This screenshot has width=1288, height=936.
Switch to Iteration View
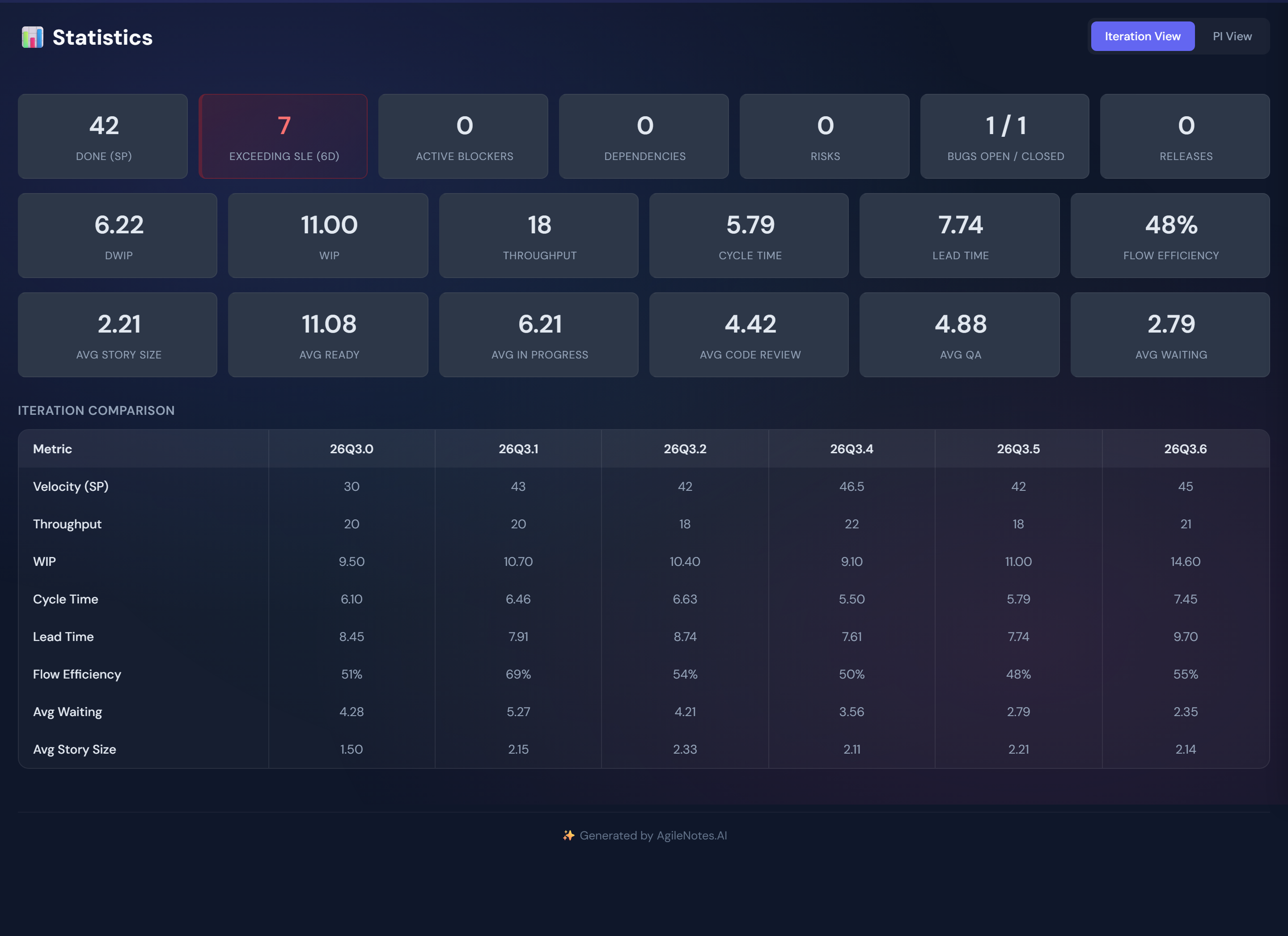(x=1142, y=36)
